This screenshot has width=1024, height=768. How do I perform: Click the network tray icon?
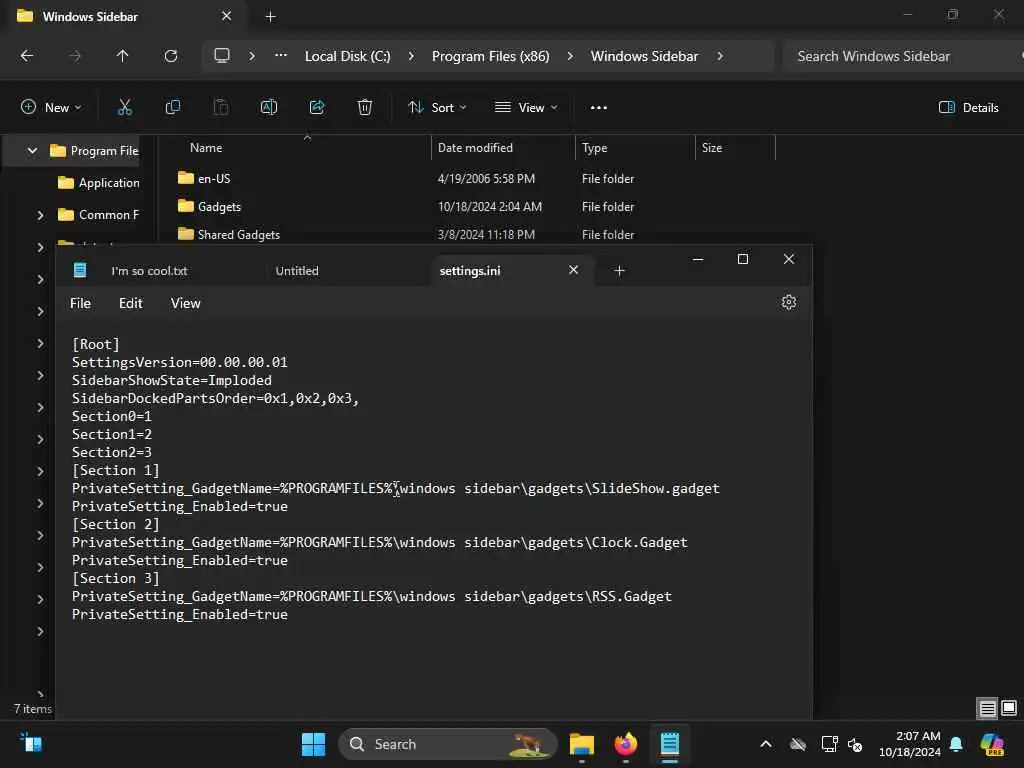829,744
